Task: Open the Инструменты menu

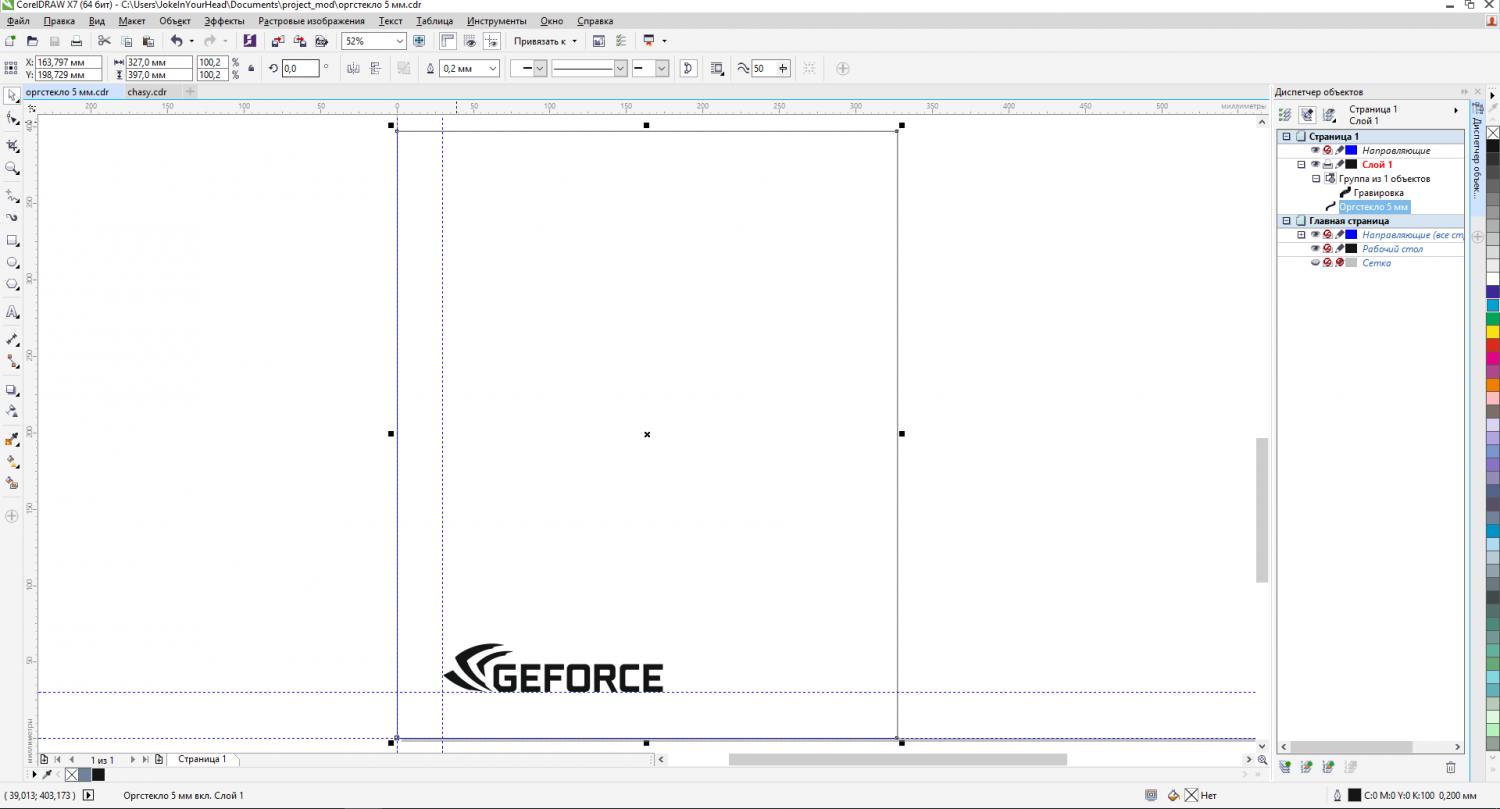Action: coord(496,20)
